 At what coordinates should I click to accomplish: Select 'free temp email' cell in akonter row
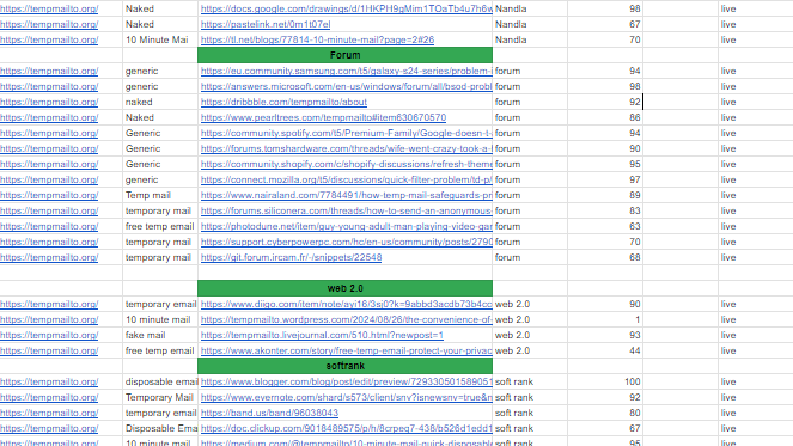click(160, 350)
